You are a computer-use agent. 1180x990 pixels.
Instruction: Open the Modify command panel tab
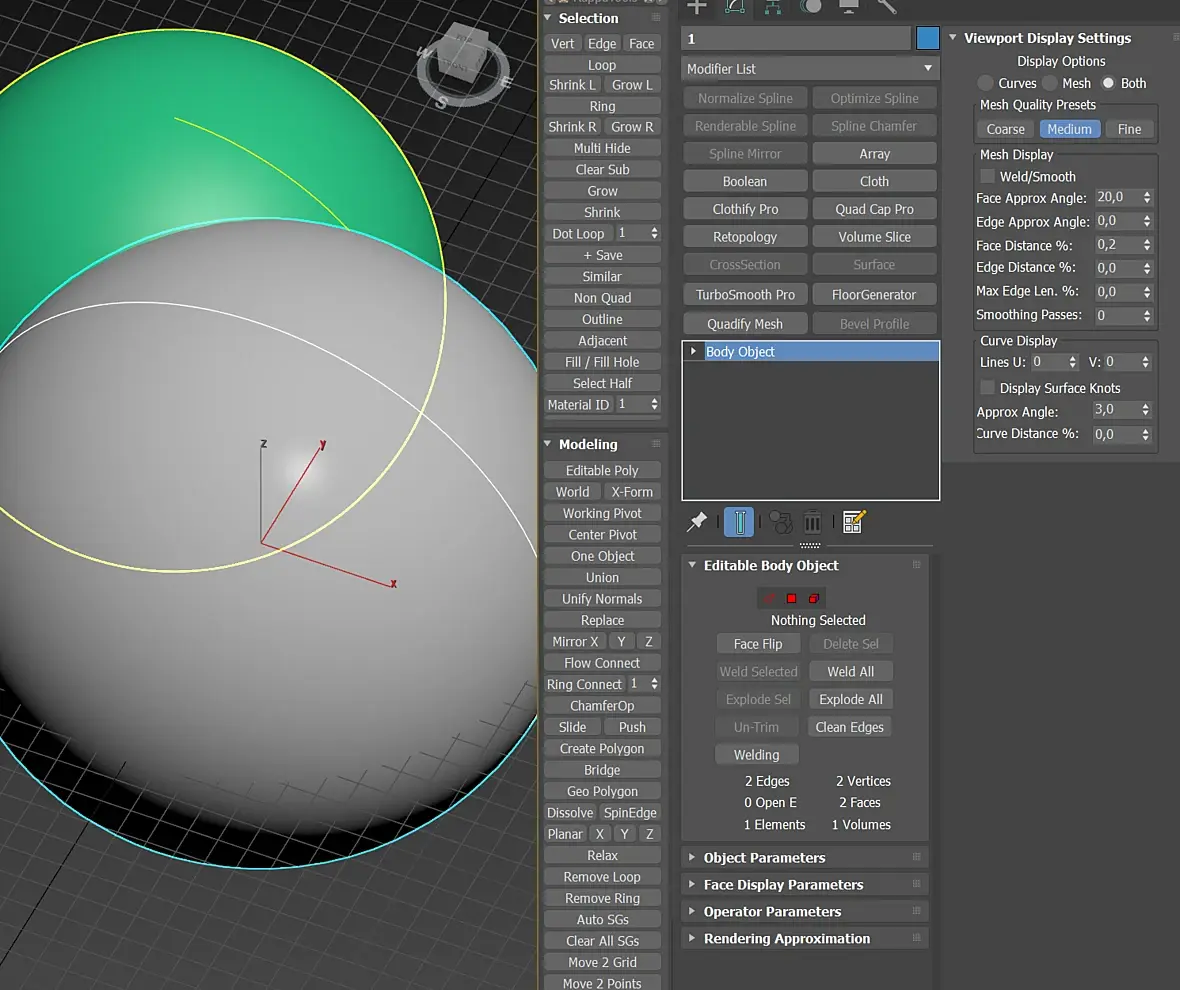[734, 7]
